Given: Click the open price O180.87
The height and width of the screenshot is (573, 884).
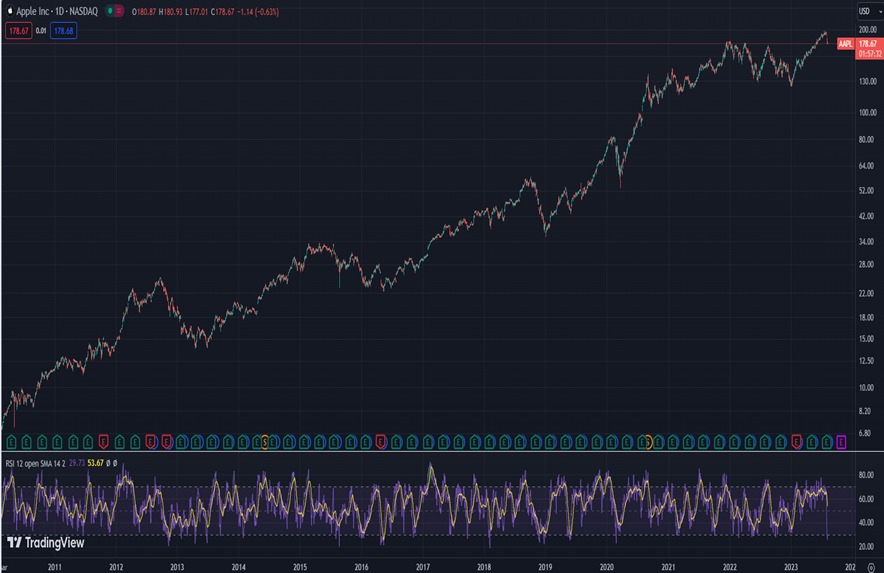Looking at the screenshot, I should [144, 11].
